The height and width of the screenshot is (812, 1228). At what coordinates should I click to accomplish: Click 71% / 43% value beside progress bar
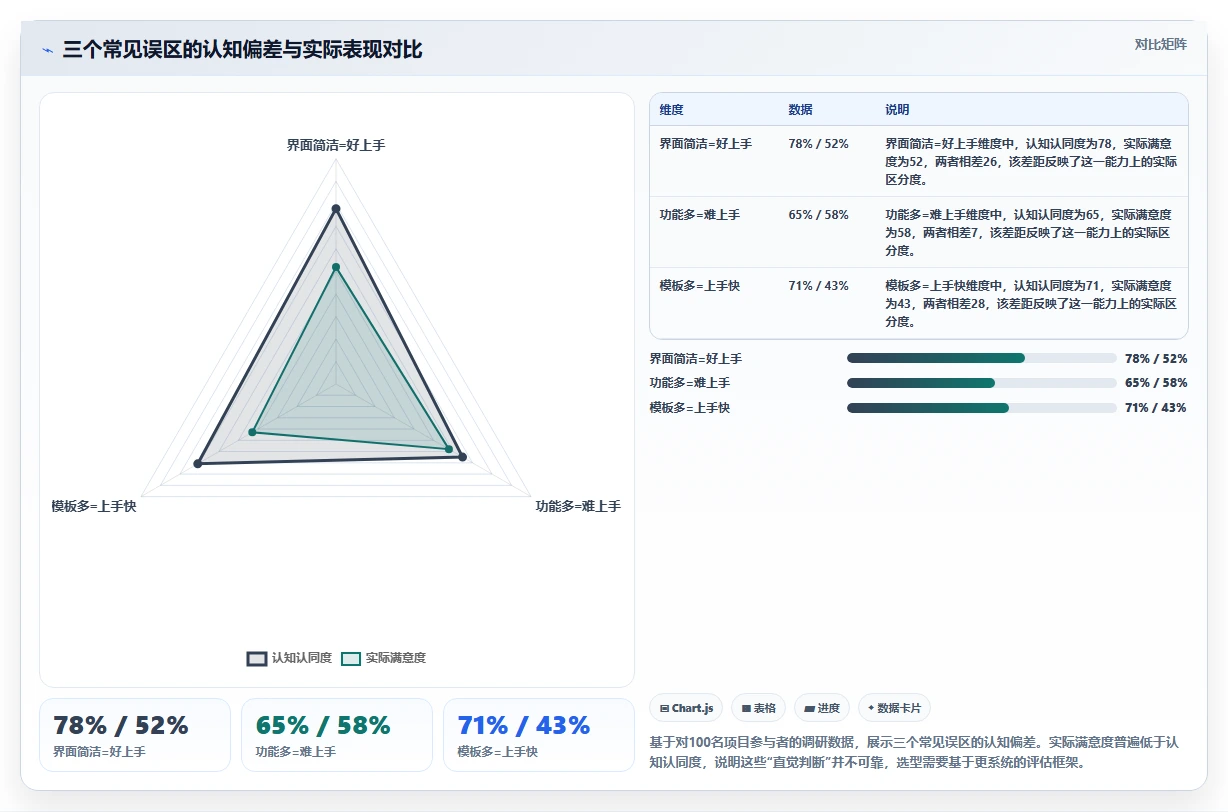(x=1156, y=408)
